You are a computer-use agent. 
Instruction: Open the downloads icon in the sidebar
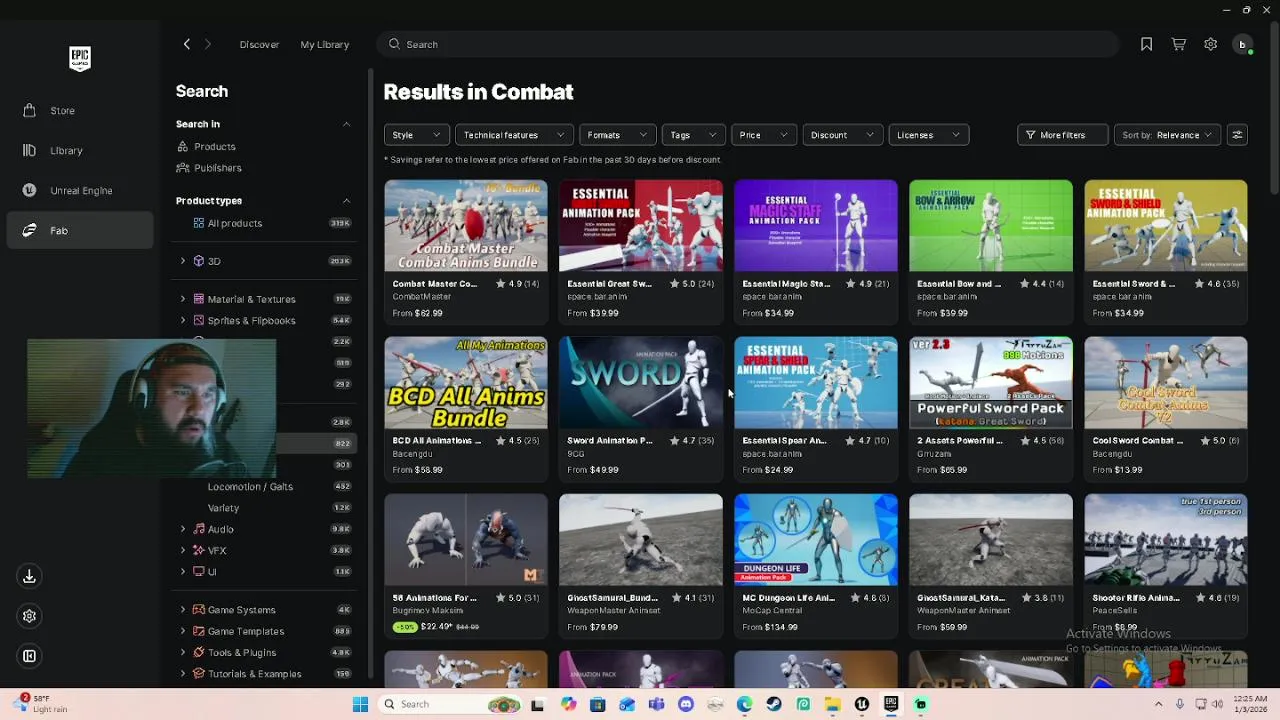(29, 577)
